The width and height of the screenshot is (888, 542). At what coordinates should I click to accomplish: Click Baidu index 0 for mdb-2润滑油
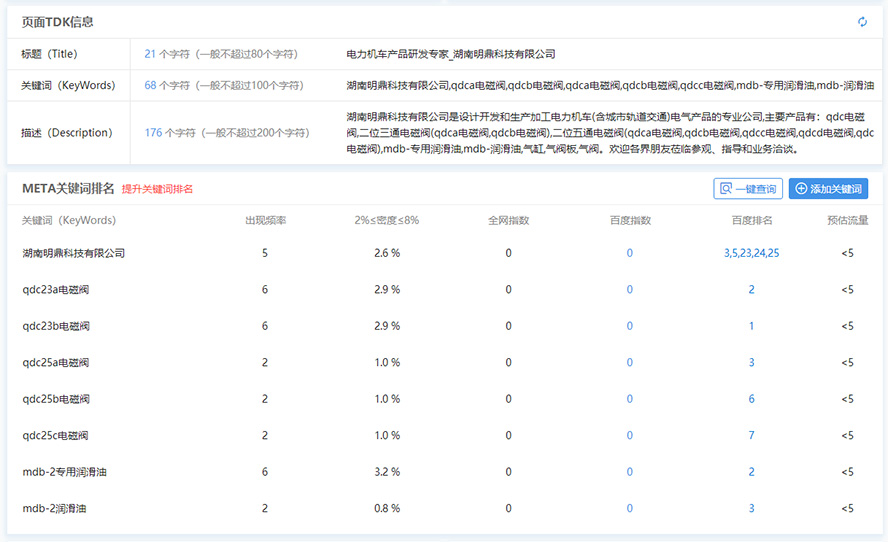[630, 509]
